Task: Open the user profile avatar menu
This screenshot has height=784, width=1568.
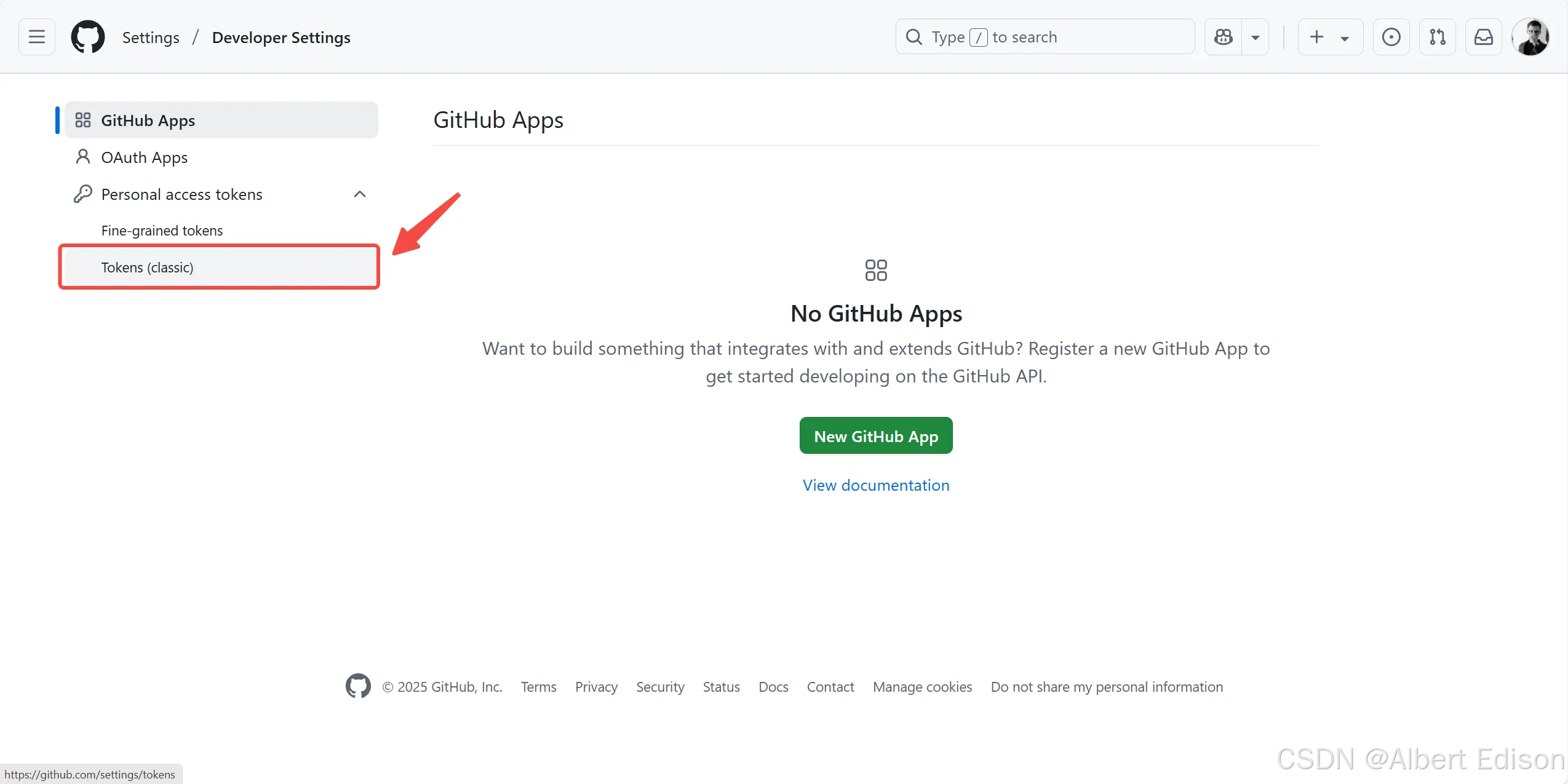Action: (1530, 37)
